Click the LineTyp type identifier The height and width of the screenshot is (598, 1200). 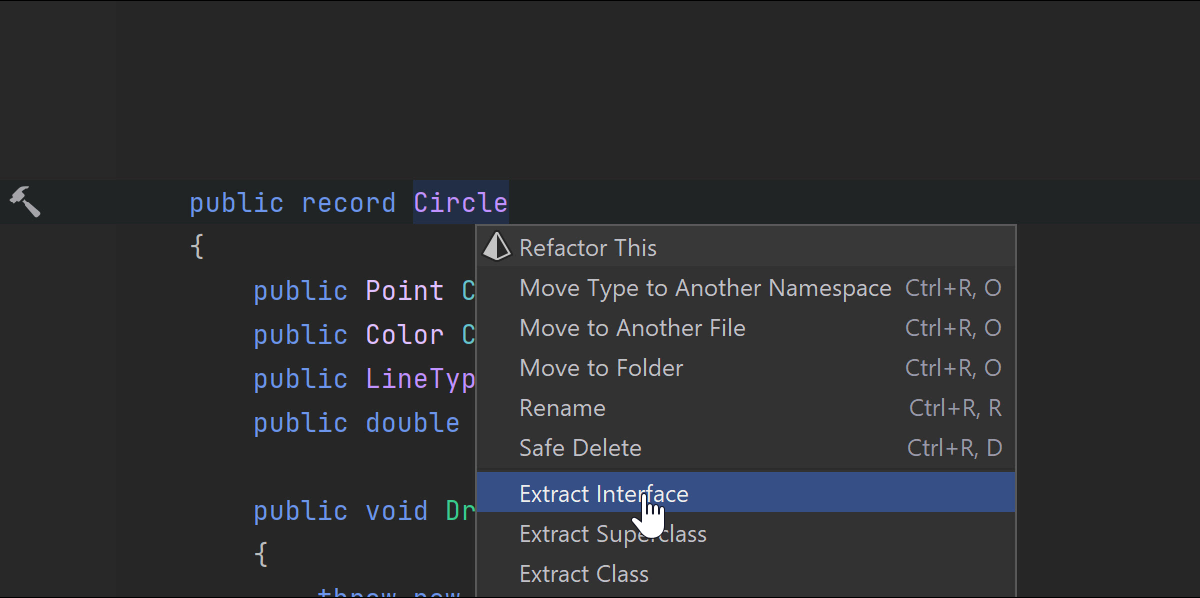pos(418,379)
